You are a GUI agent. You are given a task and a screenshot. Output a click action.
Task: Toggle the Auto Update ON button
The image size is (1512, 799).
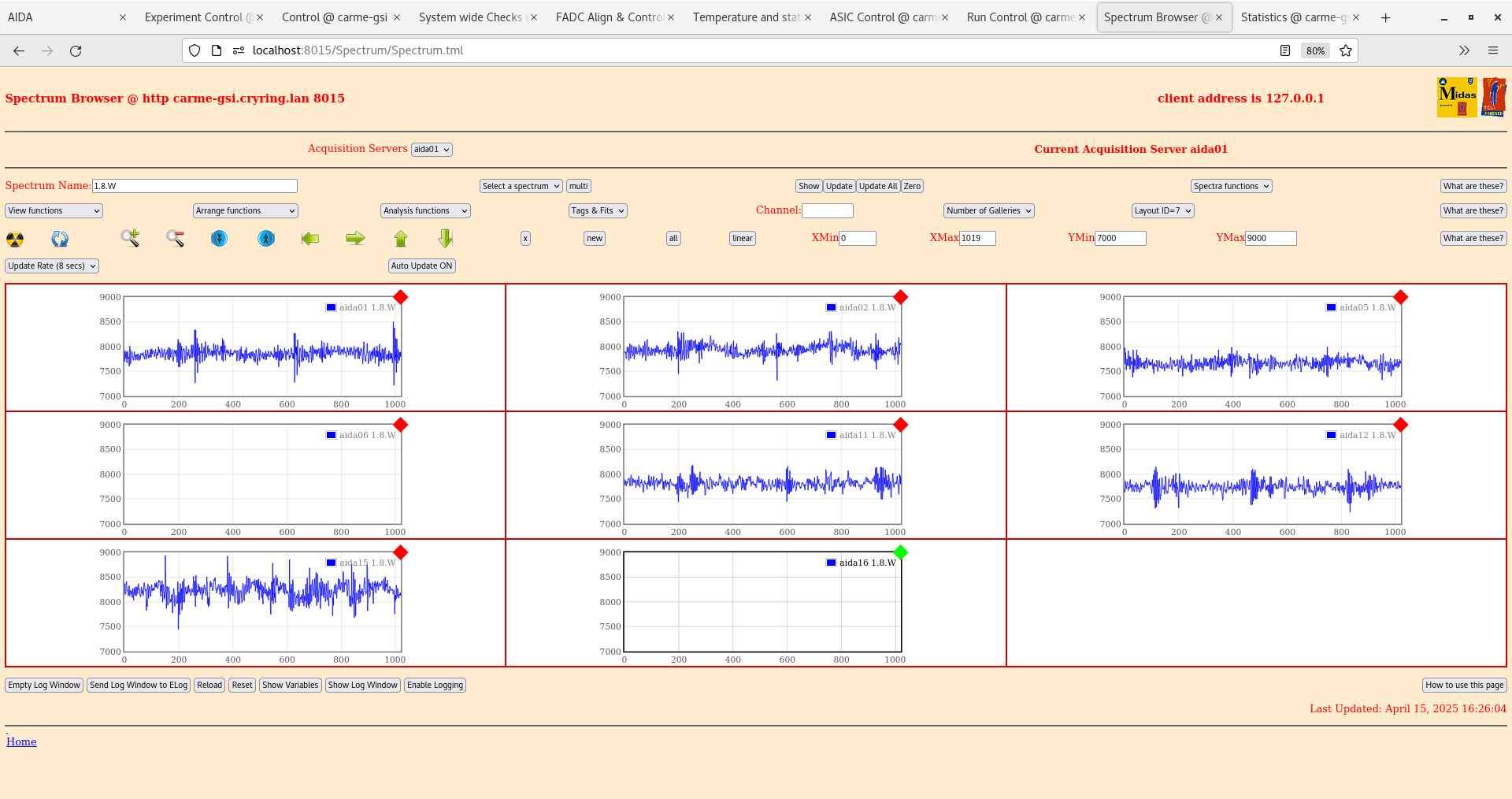pyautogui.click(x=422, y=266)
